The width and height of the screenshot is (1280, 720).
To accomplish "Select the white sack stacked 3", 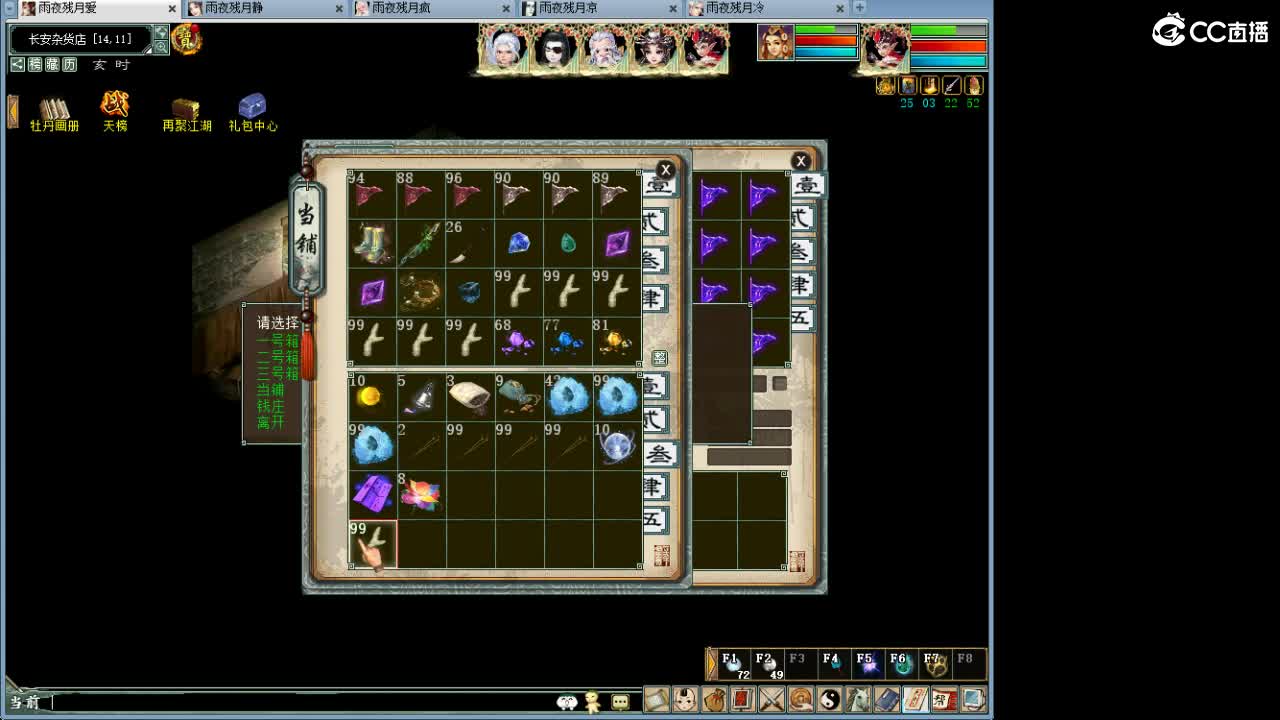I will pyautogui.click(x=470, y=397).
